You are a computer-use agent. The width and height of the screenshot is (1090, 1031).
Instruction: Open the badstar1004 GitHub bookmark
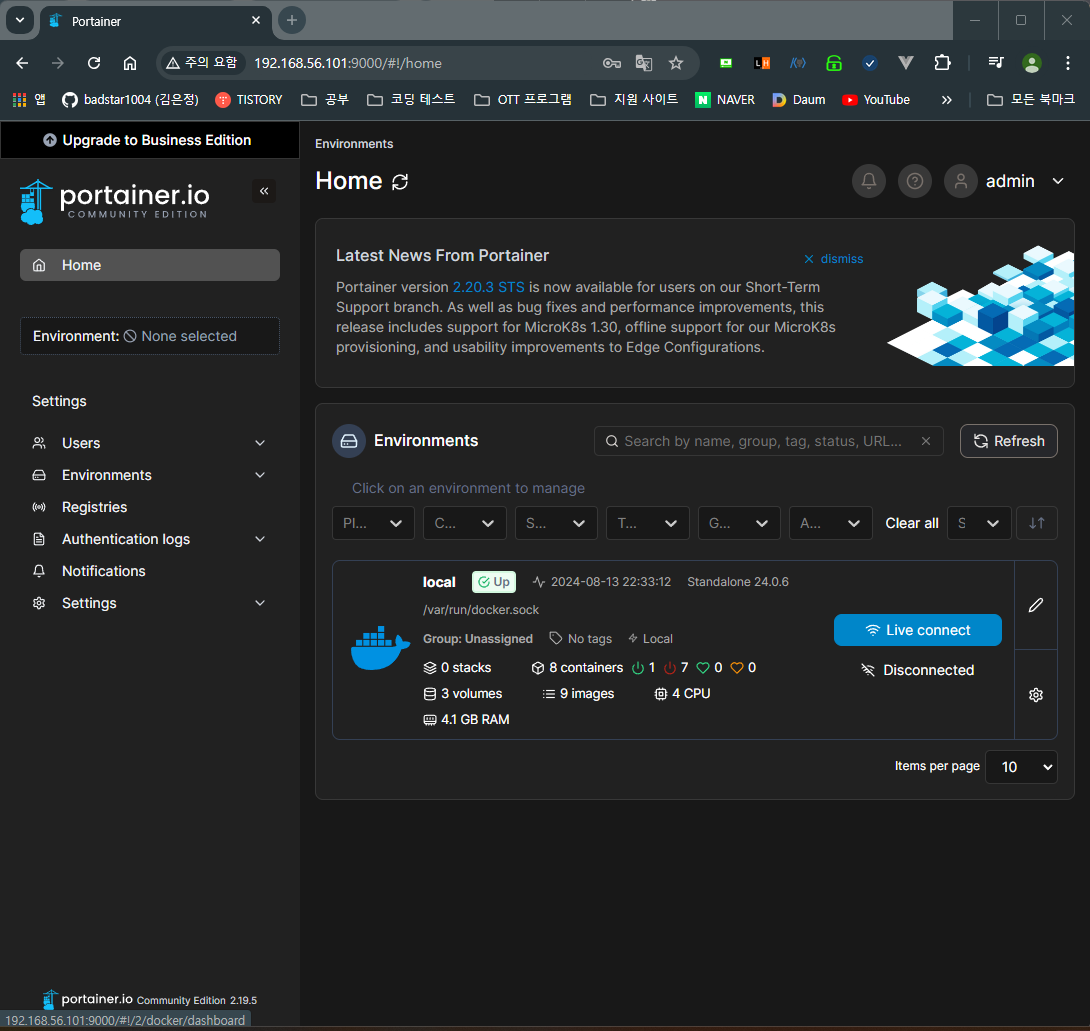click(x=130, y=100)
